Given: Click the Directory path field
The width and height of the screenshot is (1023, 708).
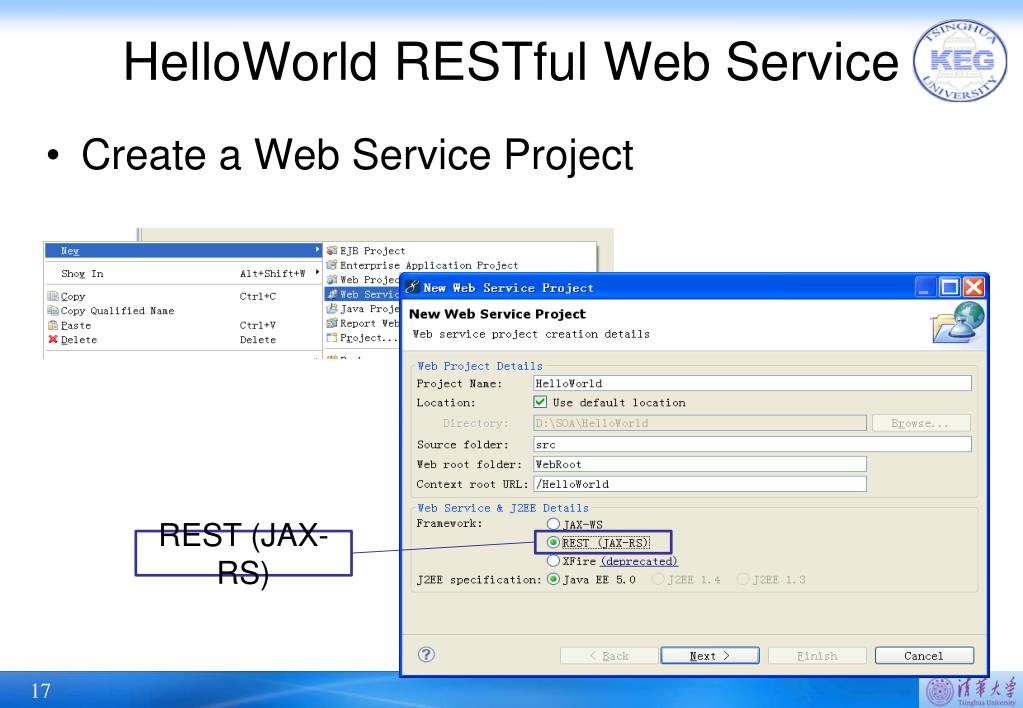Looking at the screenshot, I should coord(699,423).
